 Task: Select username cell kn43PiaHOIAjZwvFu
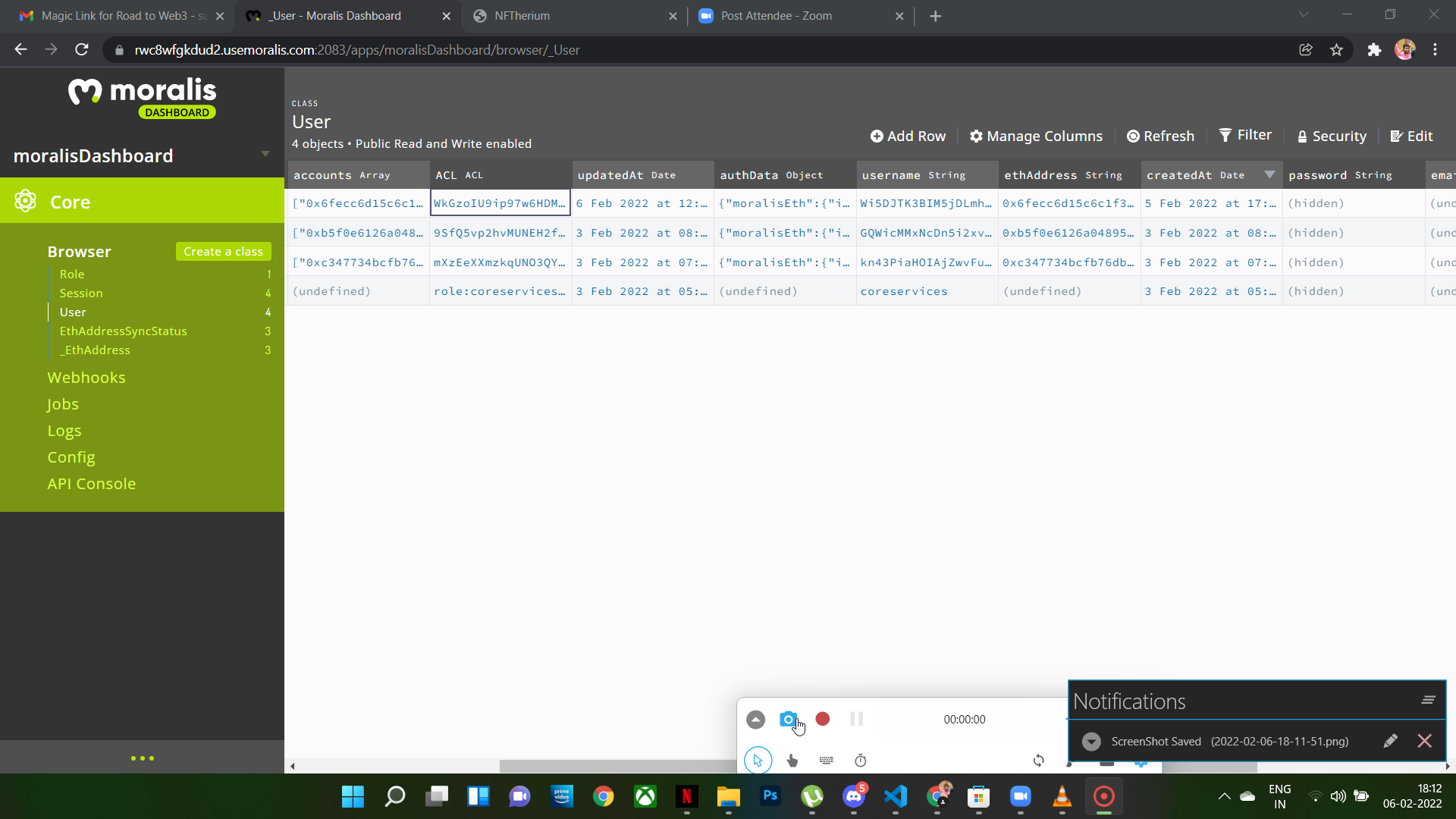pos(927,262)
